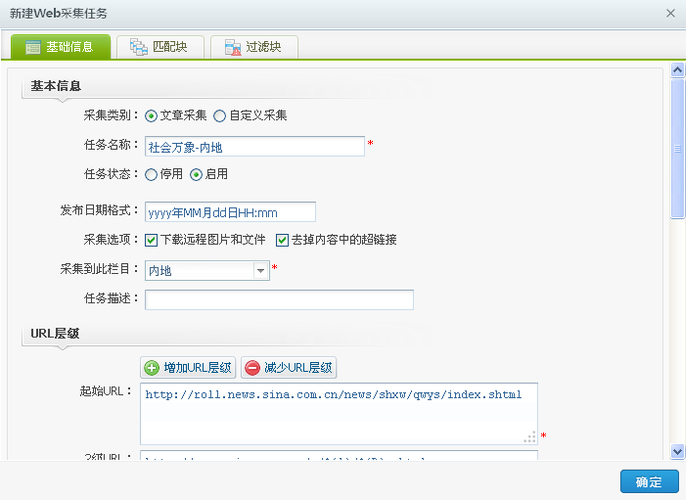Set task status to 停用

[151, 174]
